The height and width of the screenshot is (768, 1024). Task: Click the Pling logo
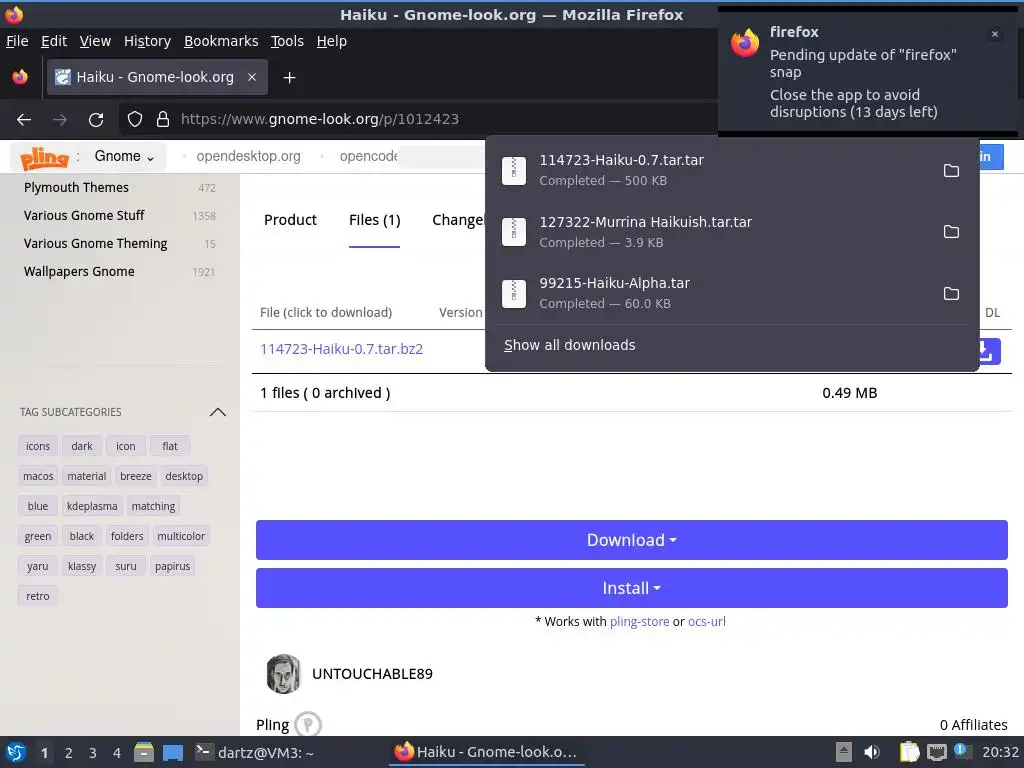(x=44, y=157)
